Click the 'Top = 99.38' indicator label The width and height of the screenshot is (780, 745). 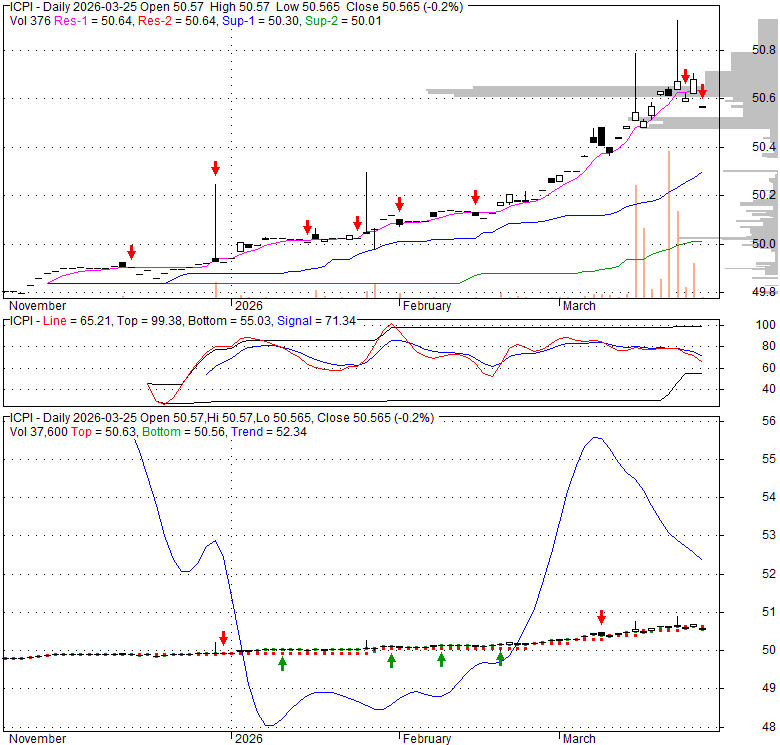(x=149, y=321)
